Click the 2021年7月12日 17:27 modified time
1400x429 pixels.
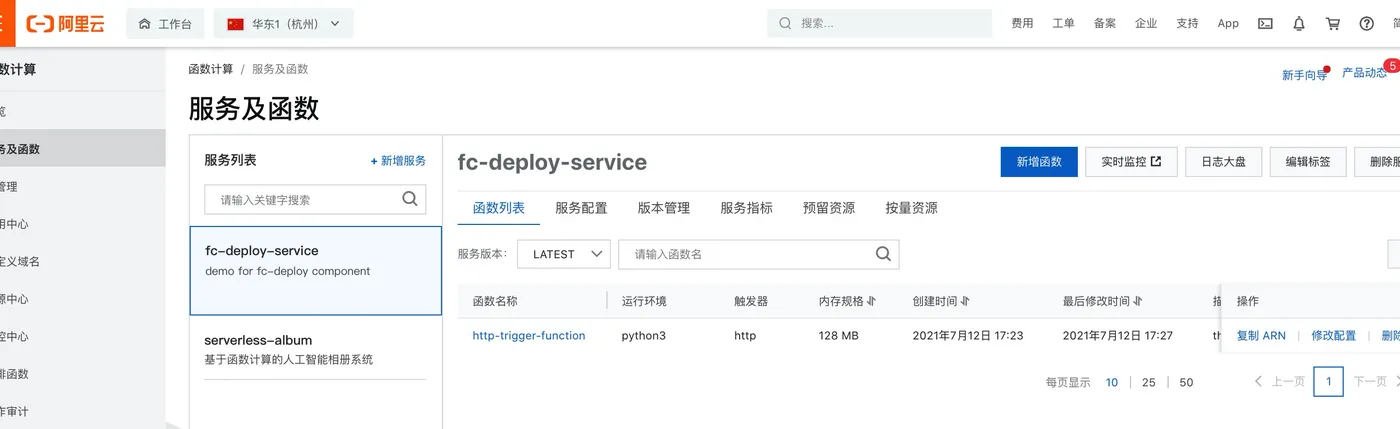point(1118,336)
